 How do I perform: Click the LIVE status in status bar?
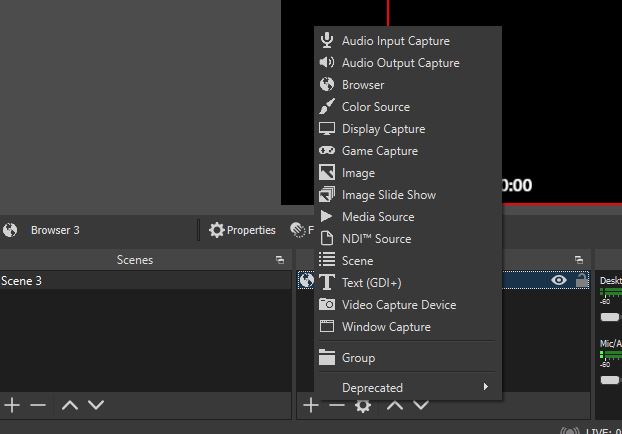(x=604, y=430)
